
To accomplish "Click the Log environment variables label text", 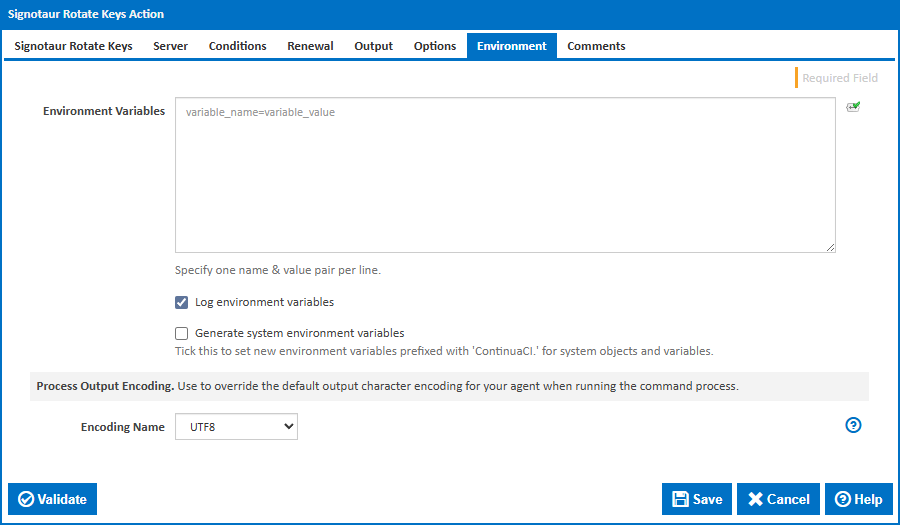I will 264,302.
